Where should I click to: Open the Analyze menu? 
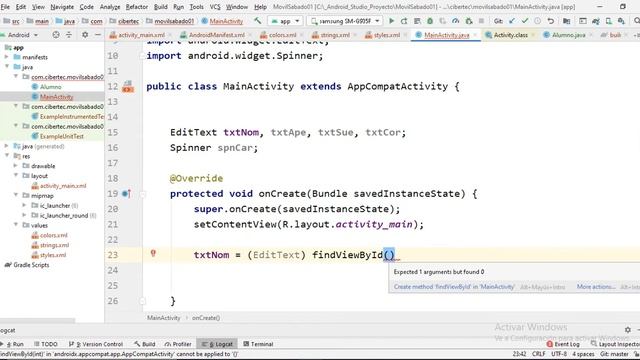pyautogui.click(x=110, y=7)
